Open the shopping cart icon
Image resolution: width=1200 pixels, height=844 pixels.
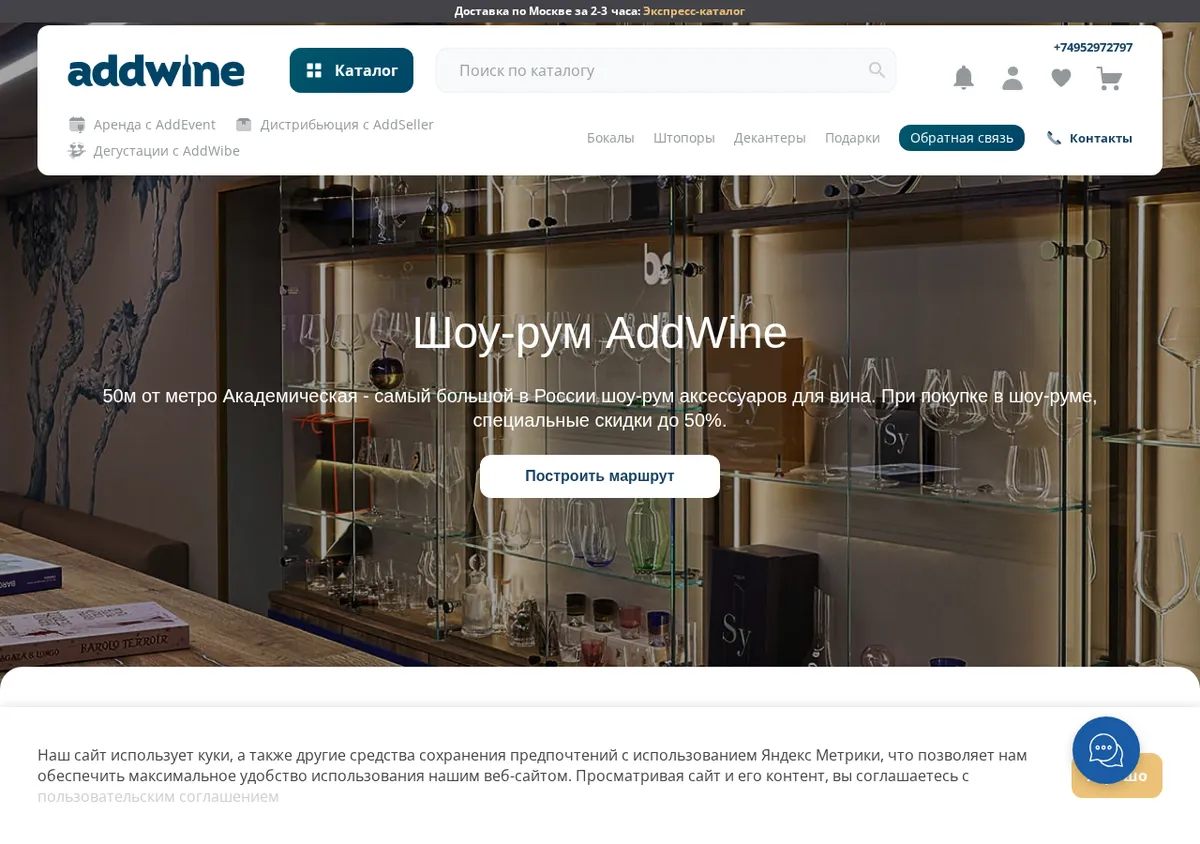tap(1109, 78)
